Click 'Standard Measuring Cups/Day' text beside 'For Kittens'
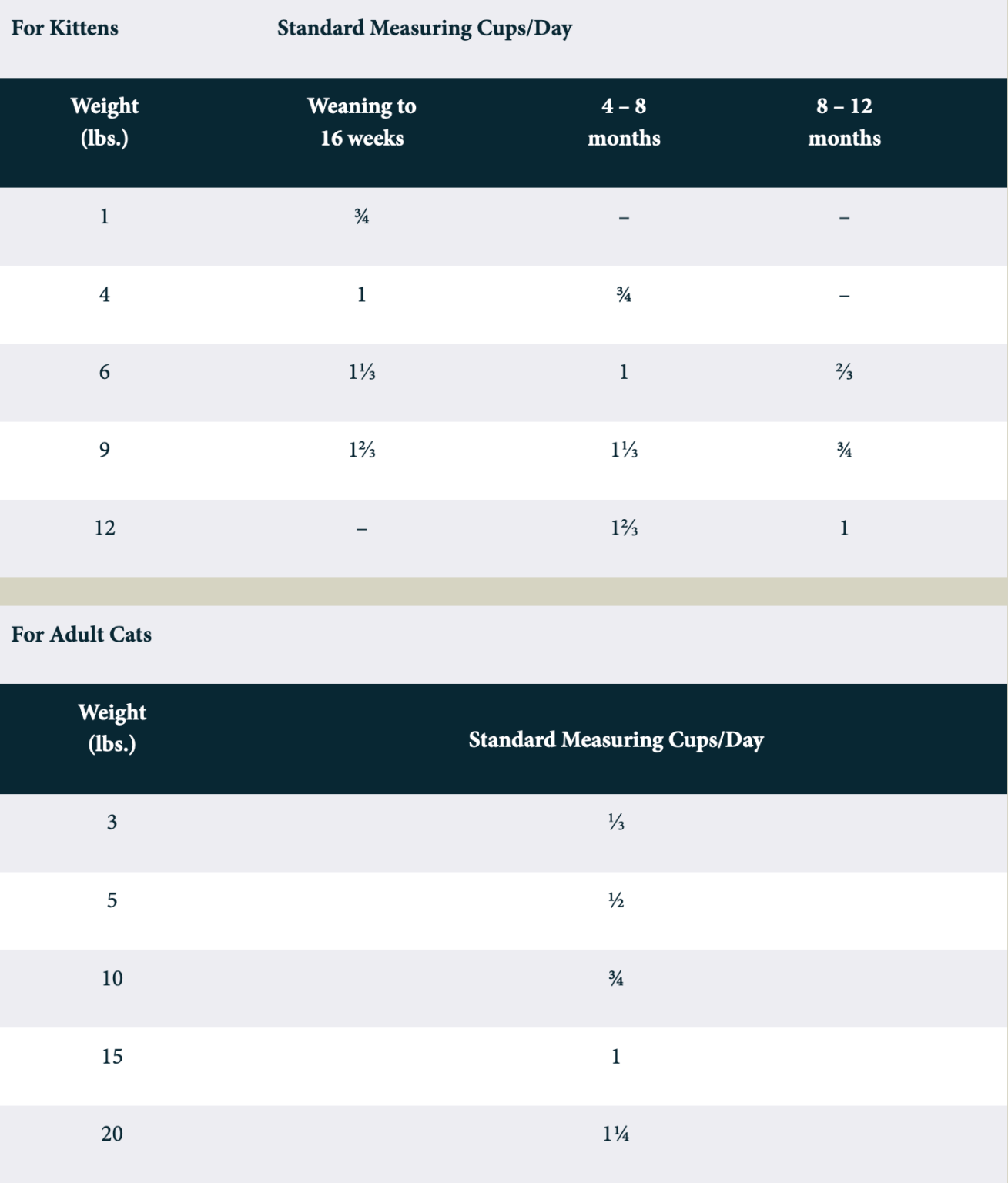 pos(424,28)
